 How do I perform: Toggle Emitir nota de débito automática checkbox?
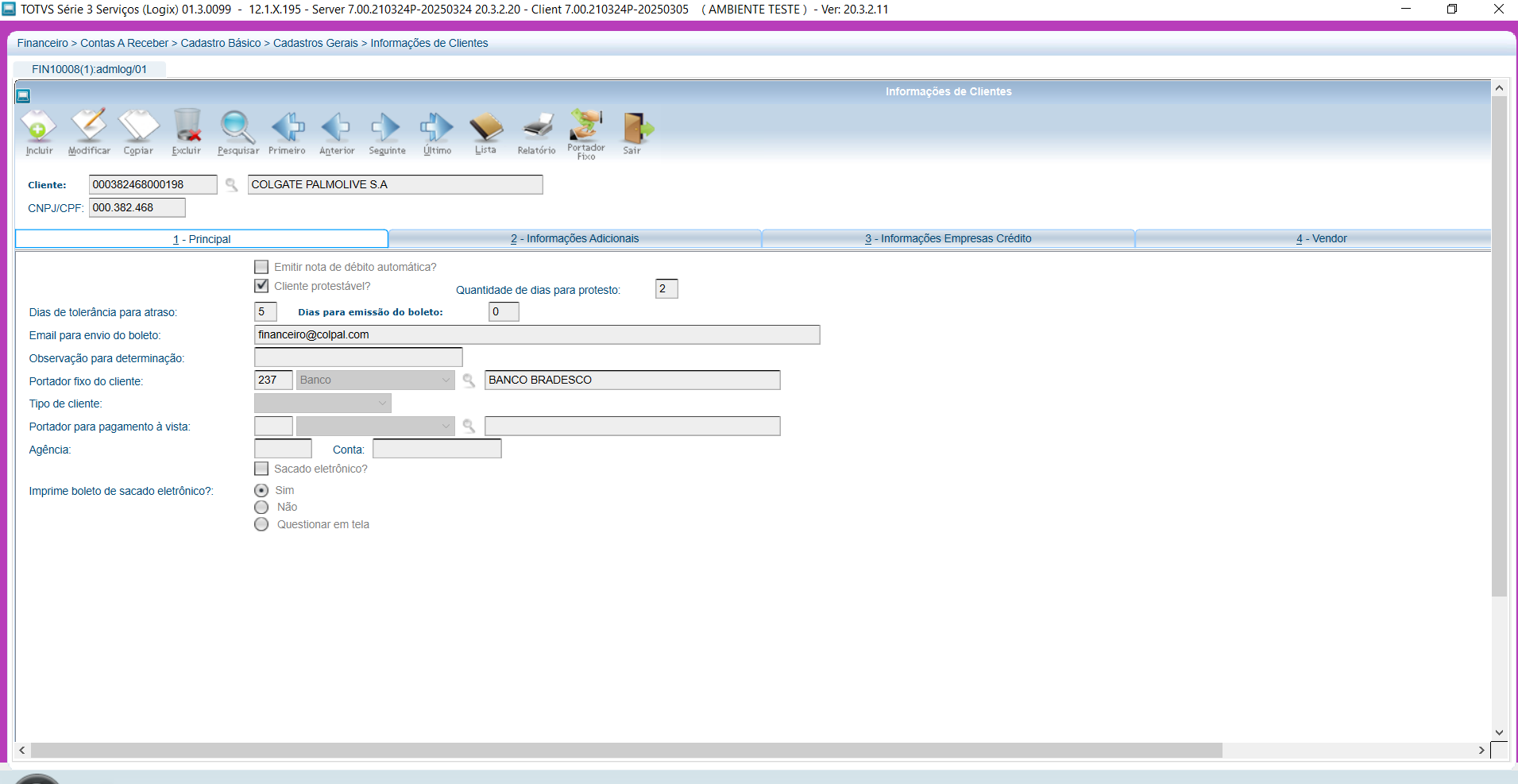[x=261, y=267]
